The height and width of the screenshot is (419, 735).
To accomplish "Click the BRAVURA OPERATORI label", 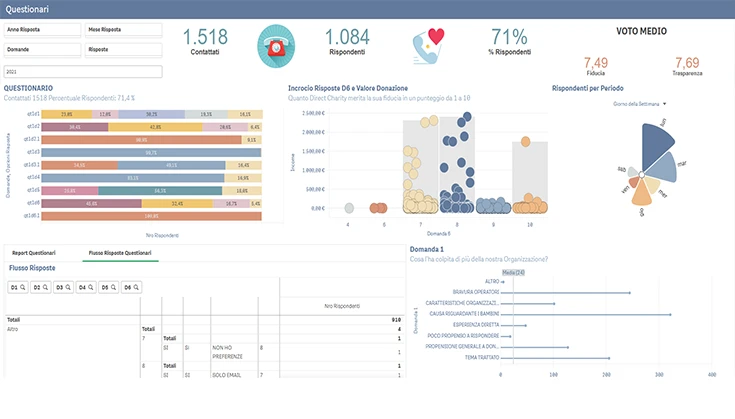I will coord(476,292).
